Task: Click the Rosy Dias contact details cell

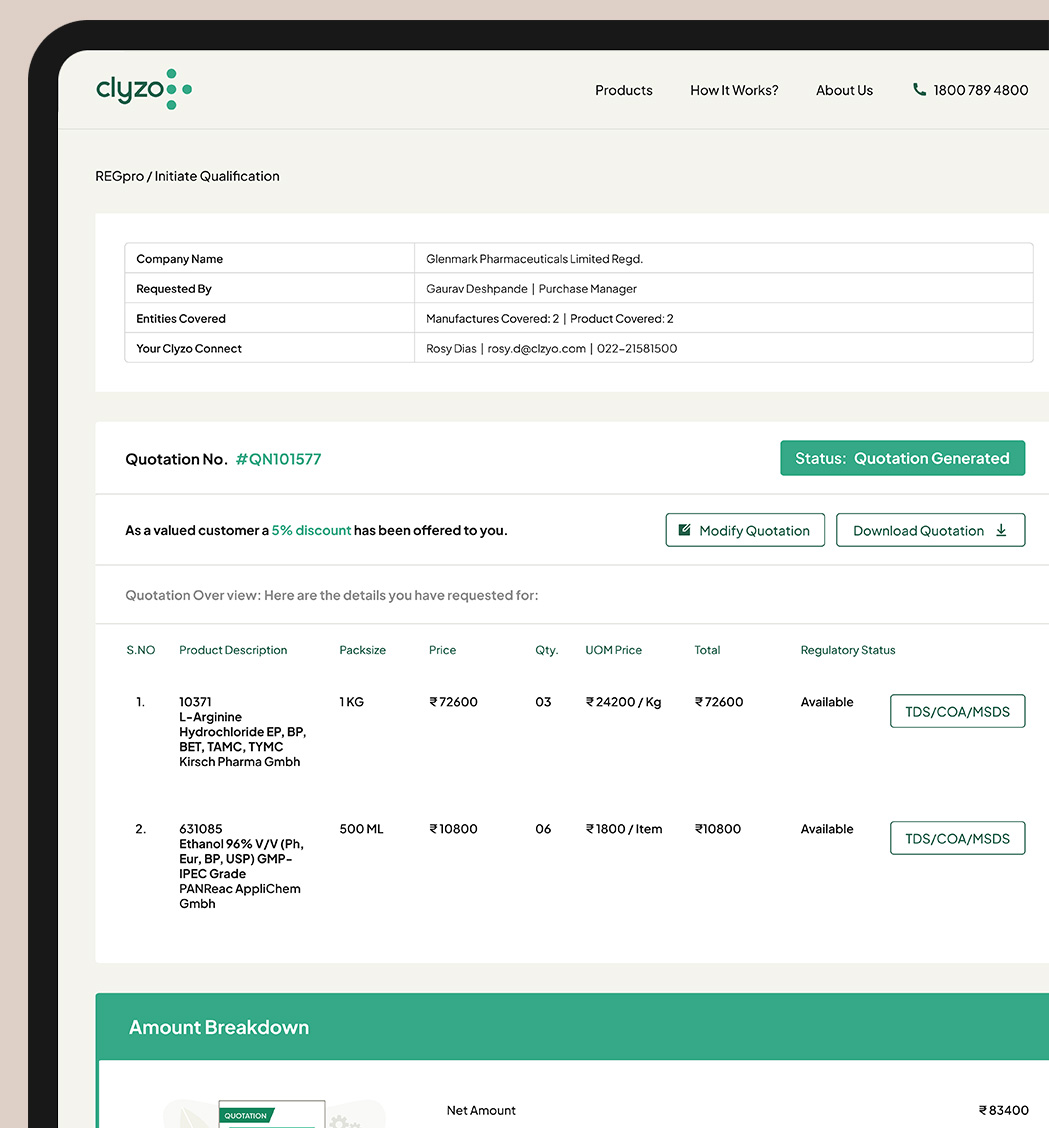Action: pyautogui.click(x=724, y=348)
